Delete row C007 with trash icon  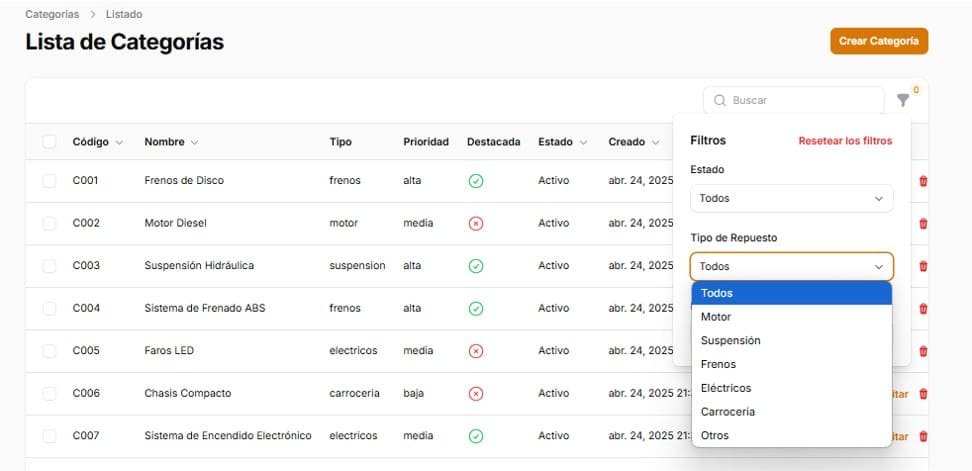tap(923, 436)
